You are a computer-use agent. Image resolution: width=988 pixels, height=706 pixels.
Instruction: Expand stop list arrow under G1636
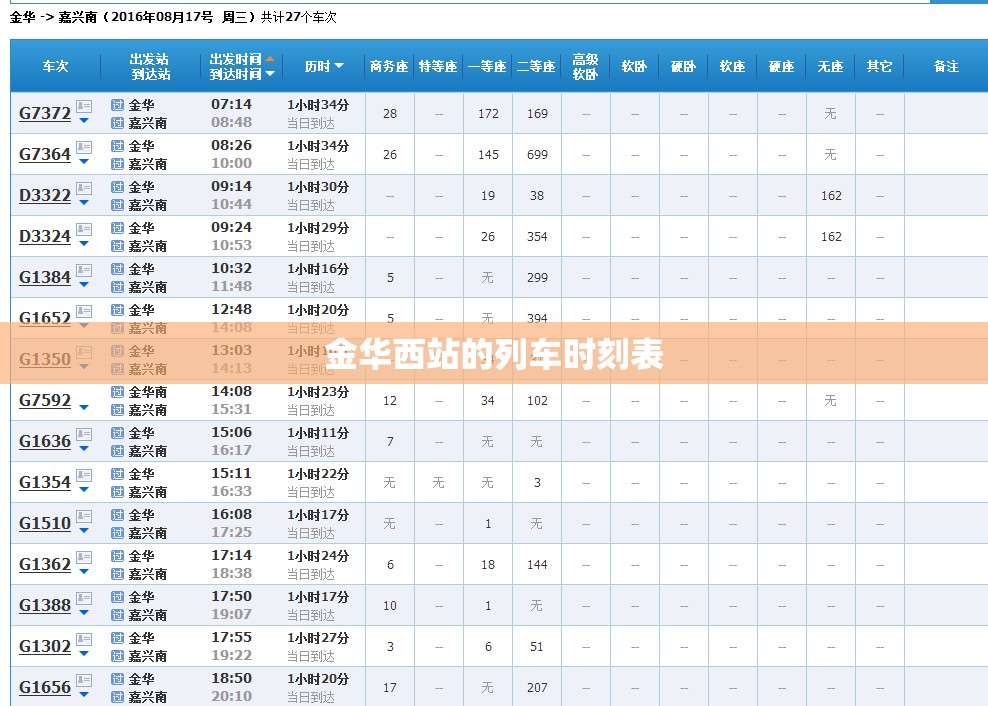(x=84, y=448)
